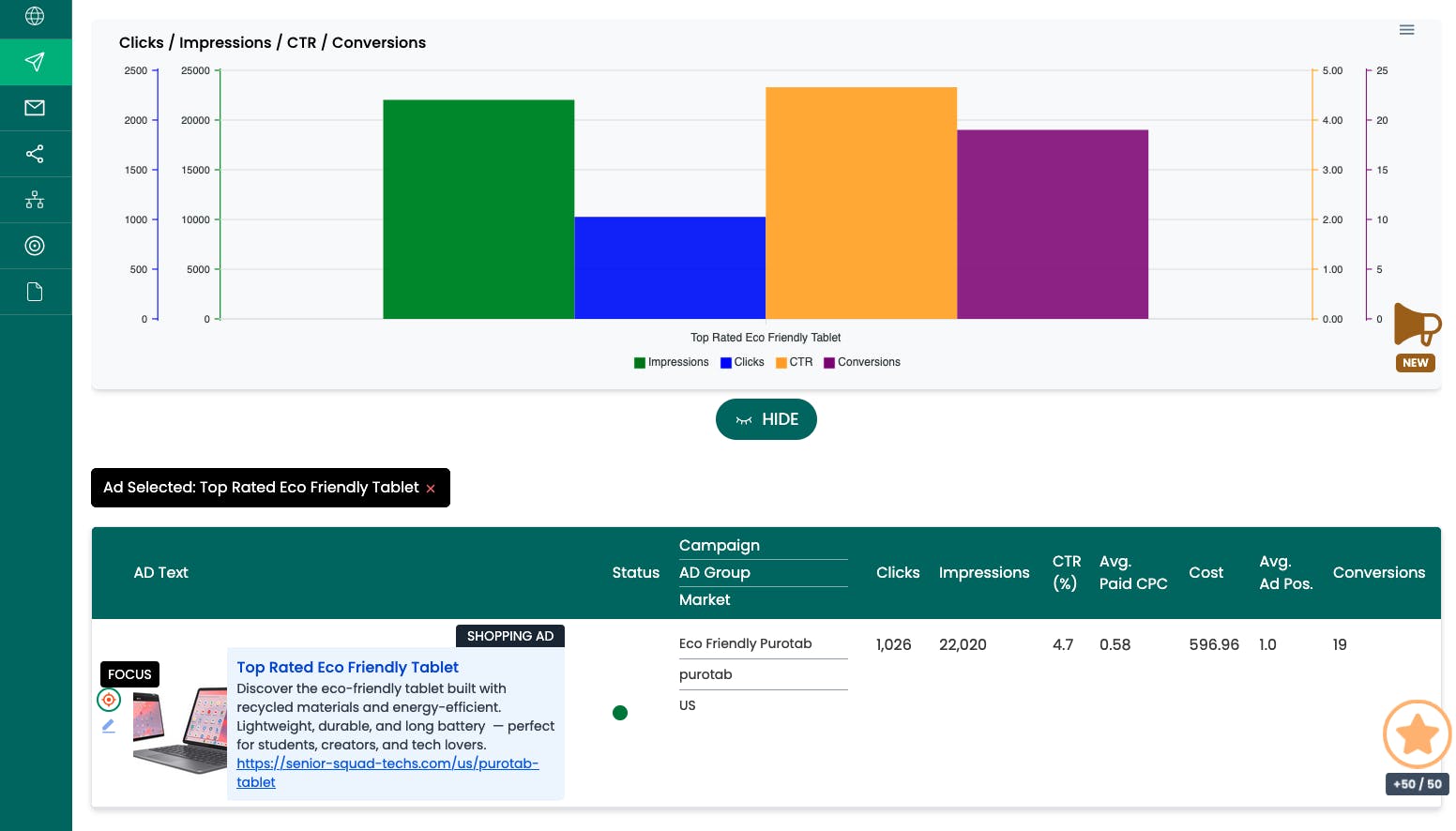Click the tablet product thumbnail image
1456x831 pixels.
(180, 730)
